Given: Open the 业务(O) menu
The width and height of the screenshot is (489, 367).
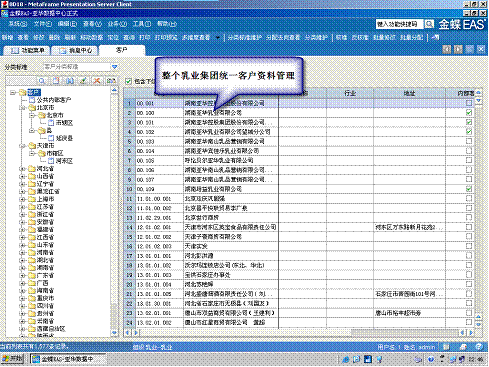Looking at the screenshot, I should (117, 24).
